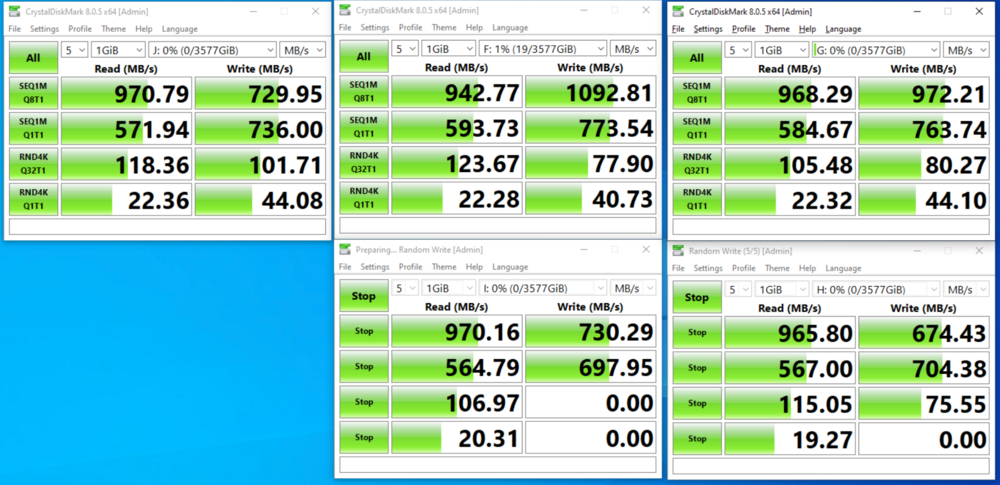Click the 564.79 read result in the I: window

pyautogui.click(x=457, y=367)
